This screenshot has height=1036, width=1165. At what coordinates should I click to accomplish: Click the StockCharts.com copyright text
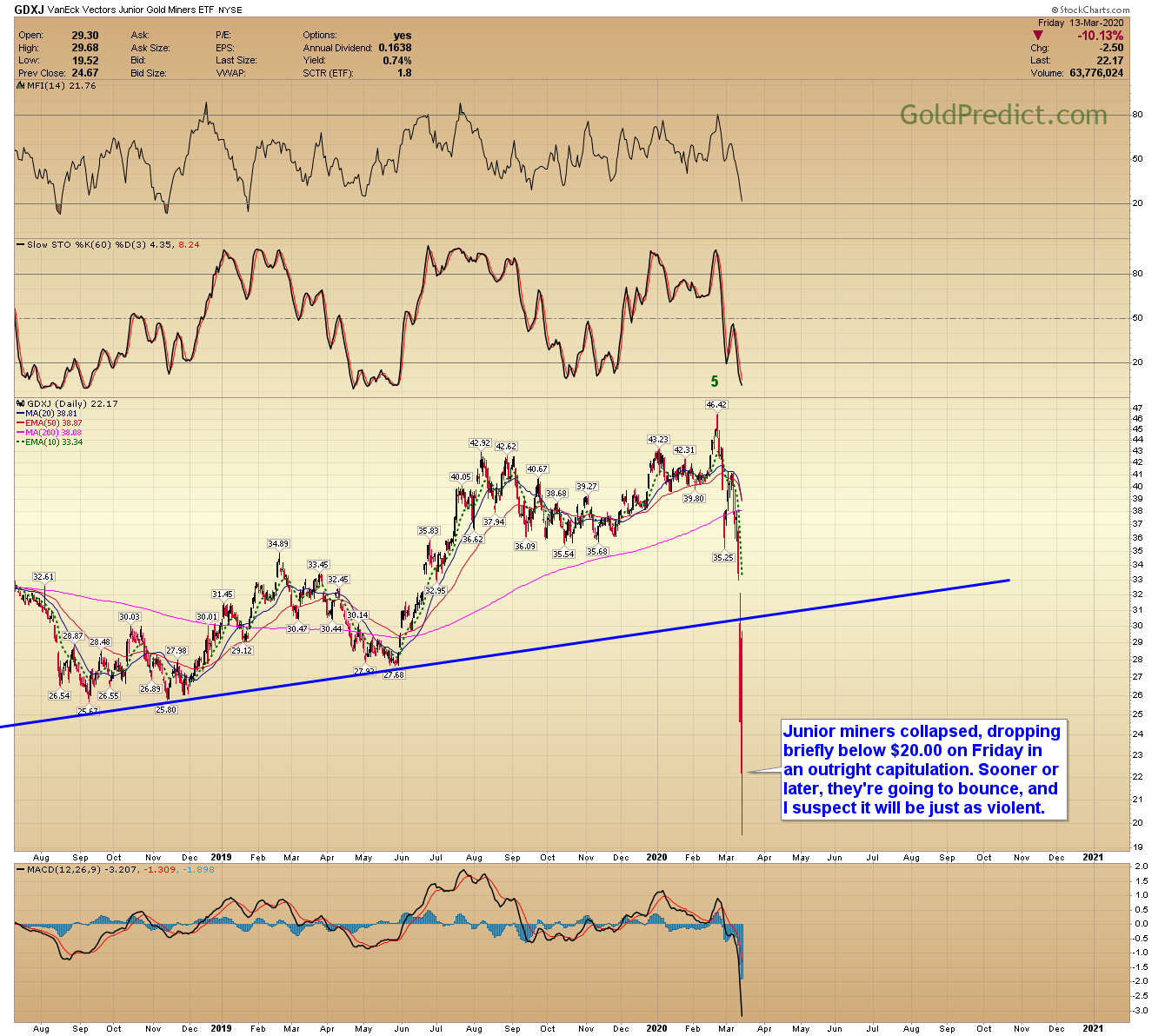click(1093, 10)
